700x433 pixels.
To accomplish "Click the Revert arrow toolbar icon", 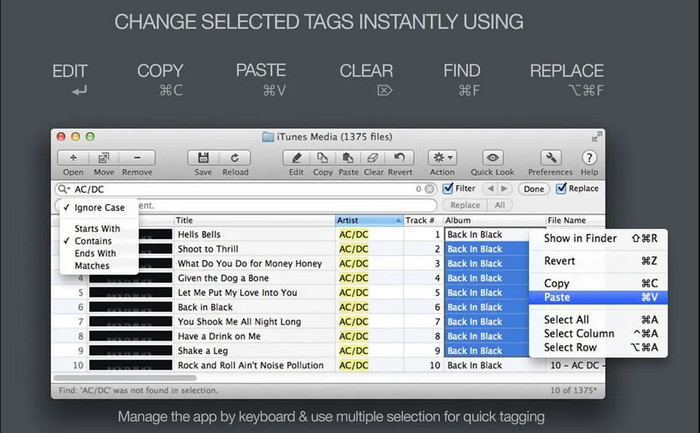I will pos(400,158).
